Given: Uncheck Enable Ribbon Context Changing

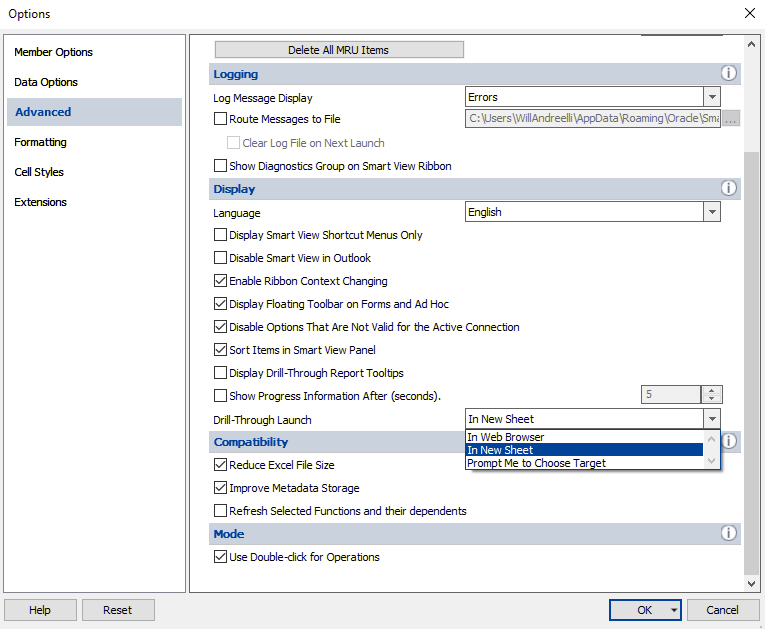Looking at the screenshot, I should [221, 281].
